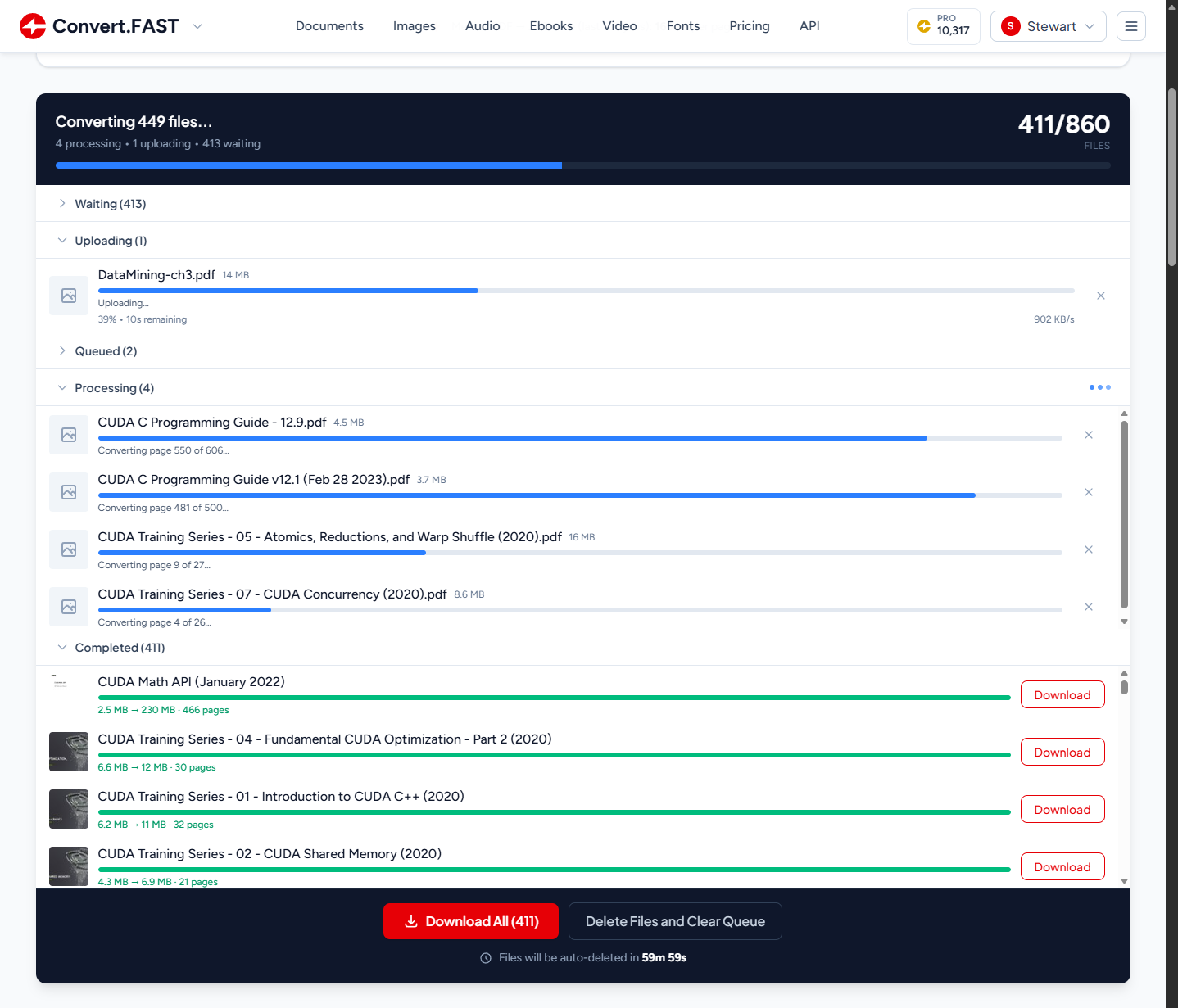The height and width of the screenshot is (1008, 1178).
Task: Click the Convert.FAST logo icon
Action: coord(32,25)
